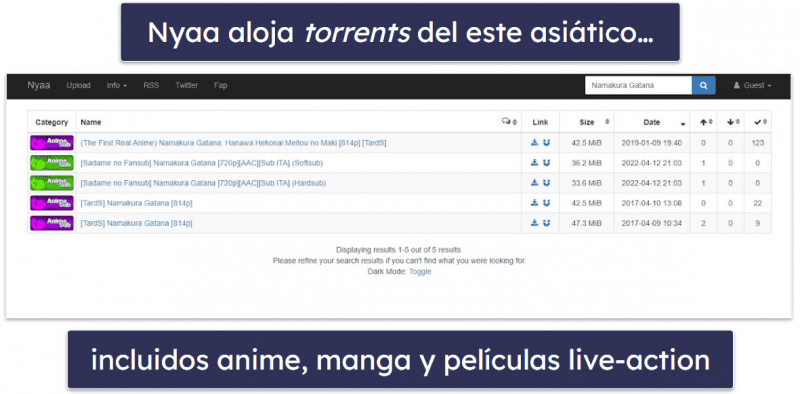Download torrent file for Hanawa Hekonai Meitou no Maki
800x394 pixels.
click(x=534, y=143)
